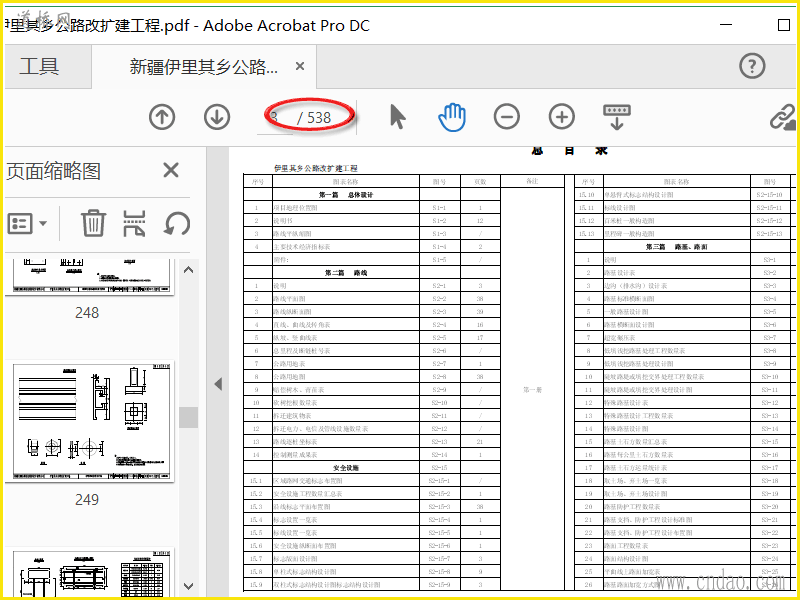Click the page number input field
Viewport: 800px width, 600px height.
[276, 118]
